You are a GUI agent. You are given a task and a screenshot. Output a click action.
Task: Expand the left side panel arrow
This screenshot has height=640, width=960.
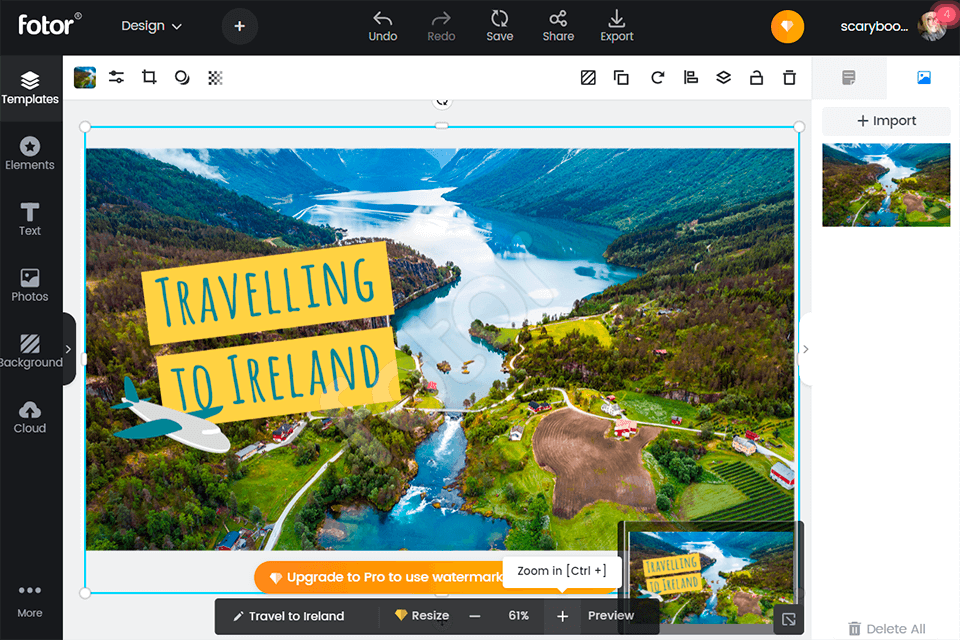coord(68,349)
